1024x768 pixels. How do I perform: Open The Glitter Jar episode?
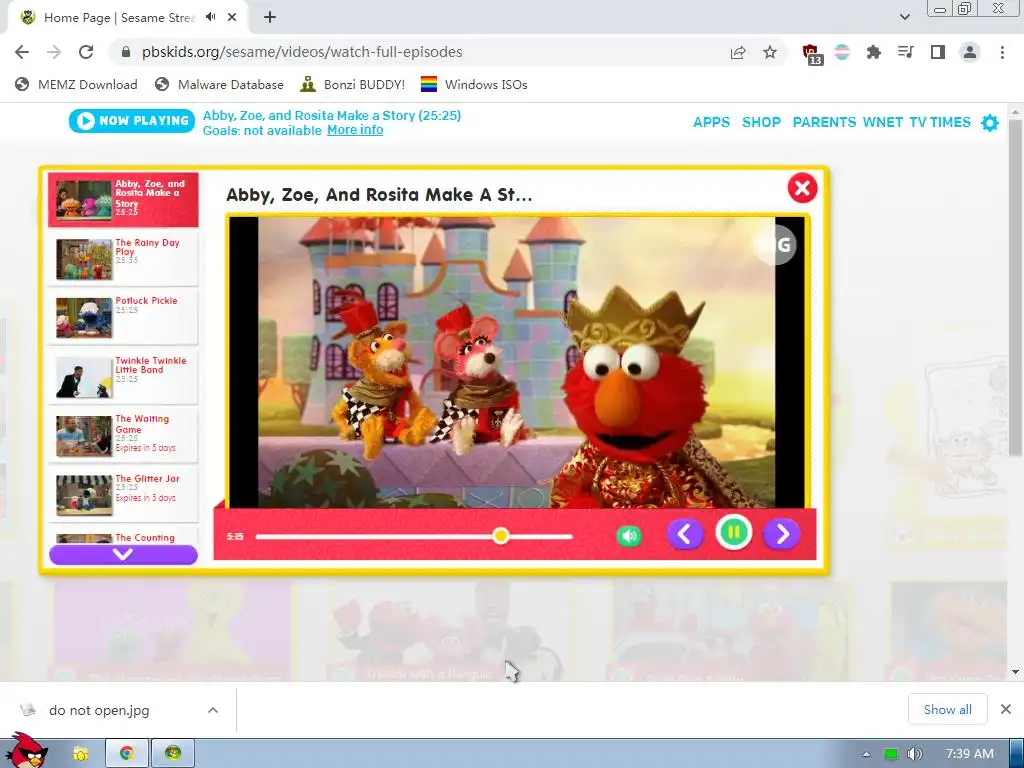click(123, 494)
